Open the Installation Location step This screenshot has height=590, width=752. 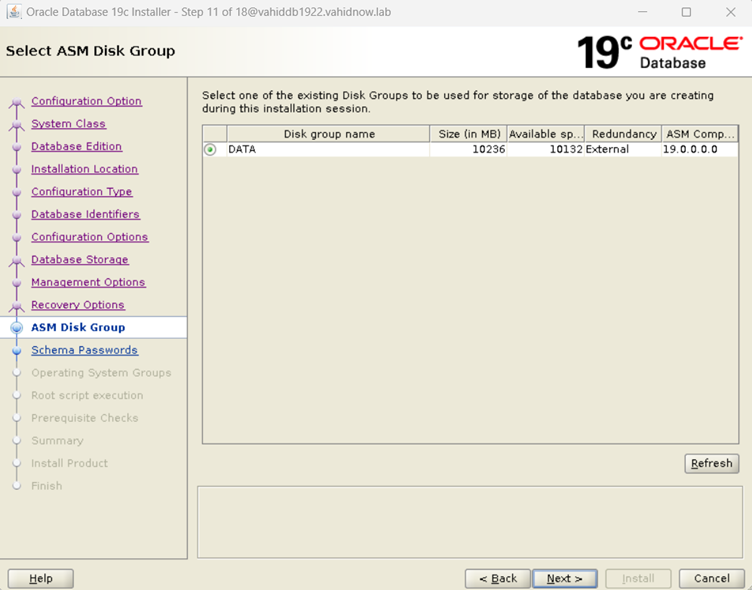point(84,170)
